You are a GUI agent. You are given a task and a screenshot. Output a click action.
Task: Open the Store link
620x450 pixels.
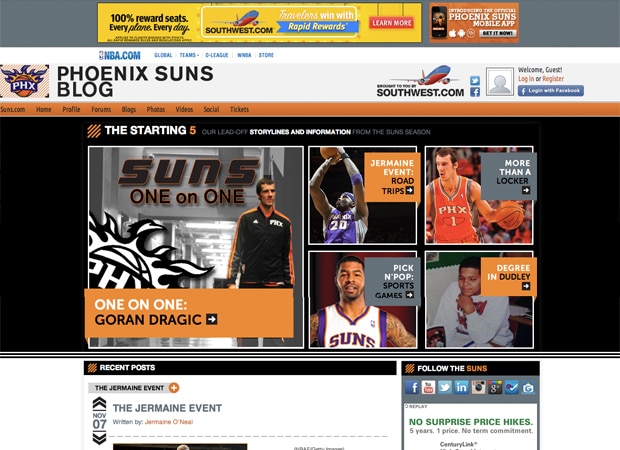click(x=266, y=55)
